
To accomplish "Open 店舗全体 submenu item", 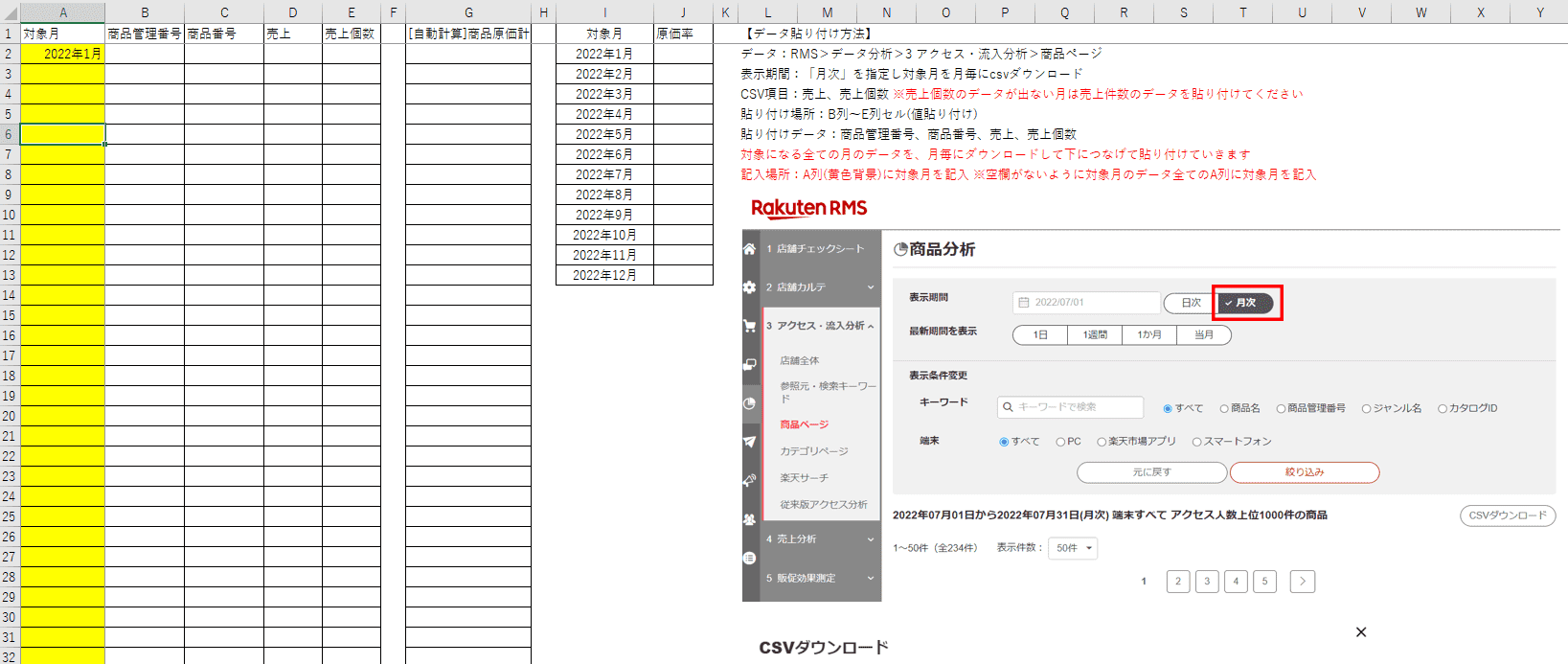I will click(800, 361).
